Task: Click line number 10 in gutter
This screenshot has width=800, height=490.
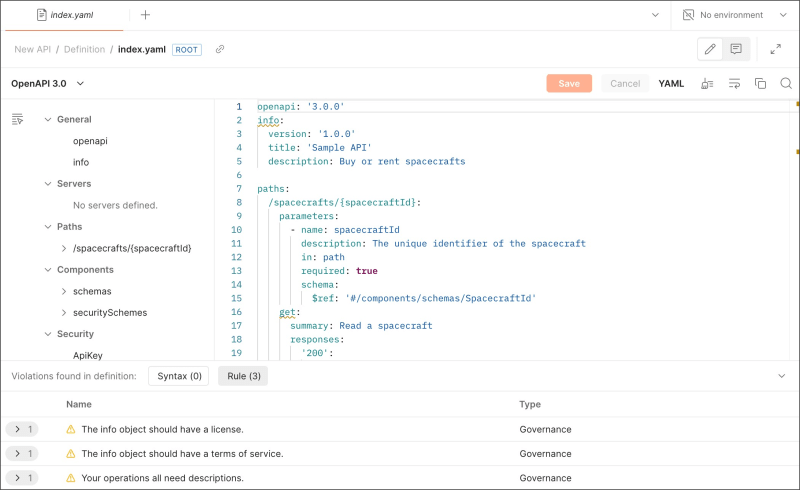Action: tap(237, 230)
